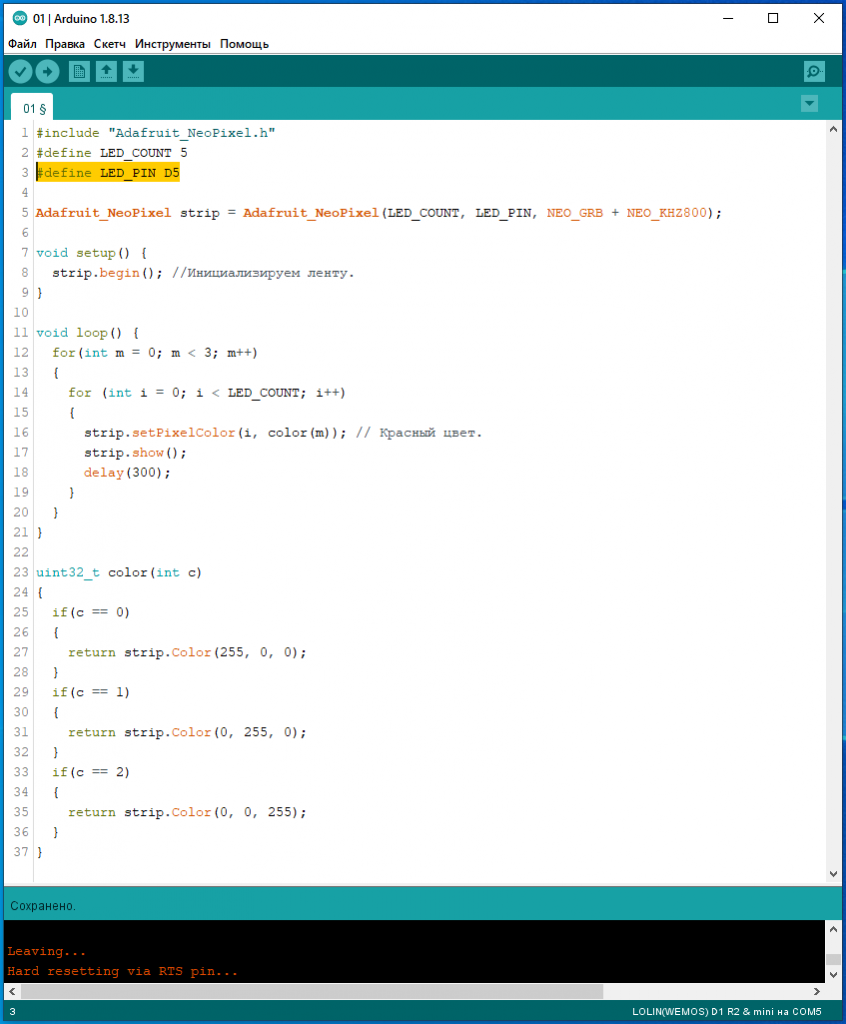Open the Скетч menu

click(110, 44)
